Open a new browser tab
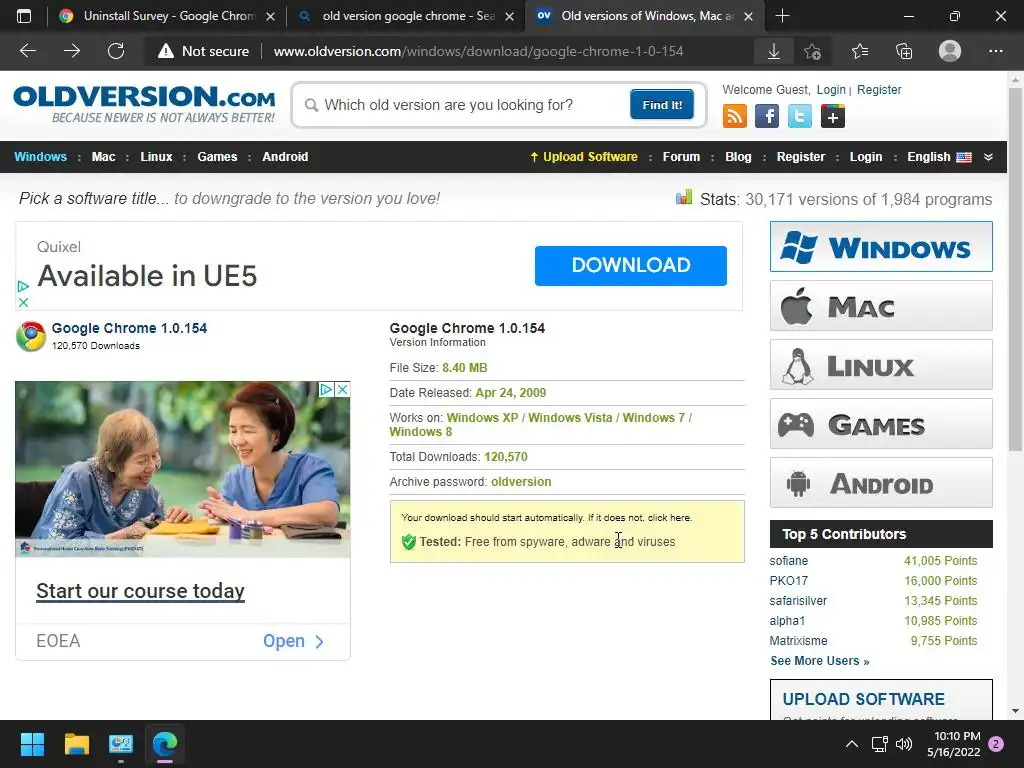The height and width of the screenshot is (768, 1024). click(782, 16)
